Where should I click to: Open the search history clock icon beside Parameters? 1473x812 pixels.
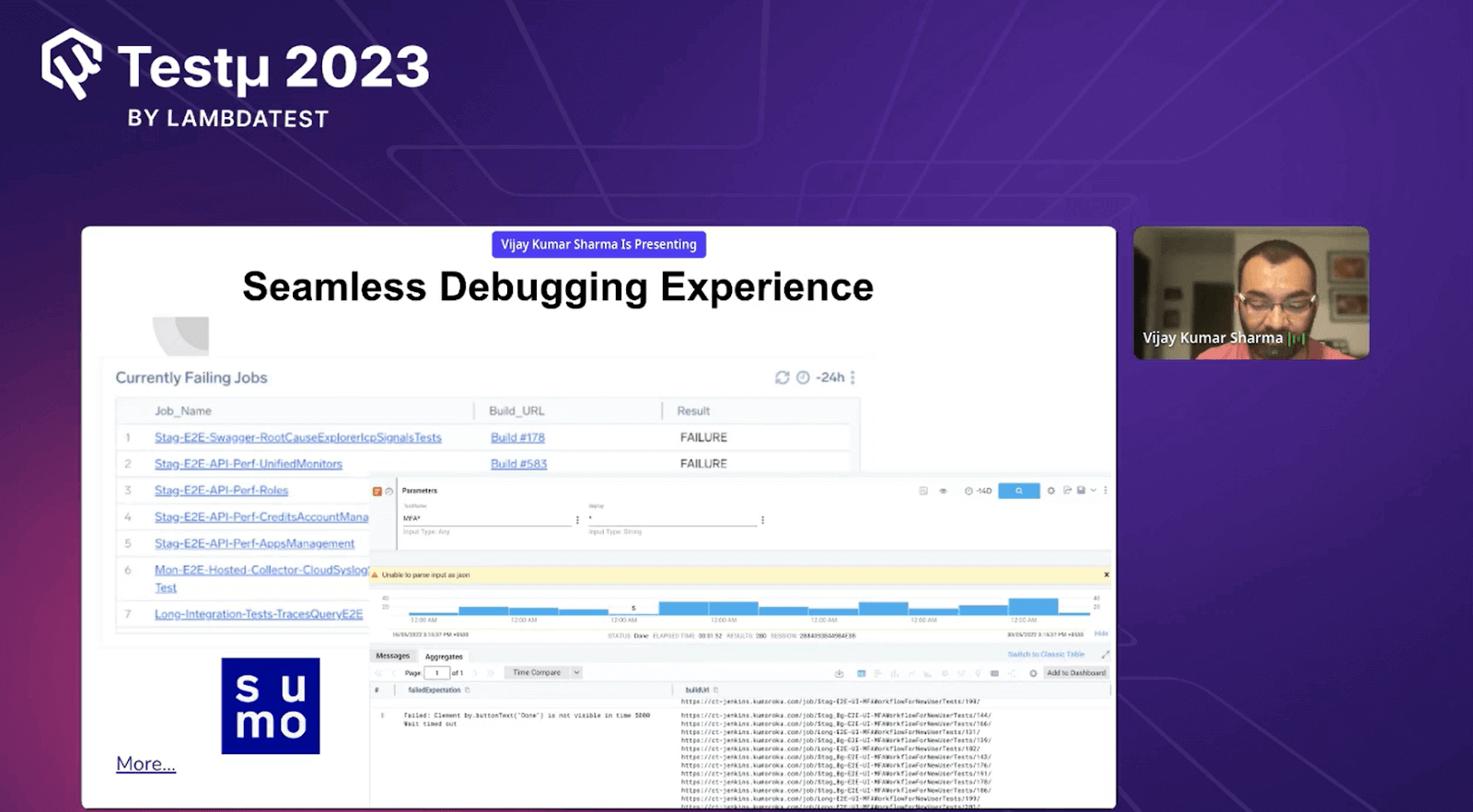[x=389, y=491]
